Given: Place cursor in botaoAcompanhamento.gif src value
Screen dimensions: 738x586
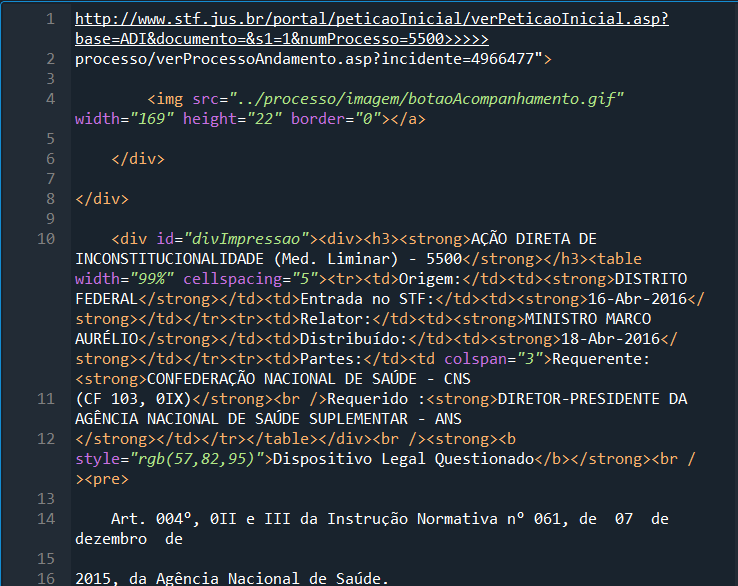Looking at the screenshot, I should point(426,99).
